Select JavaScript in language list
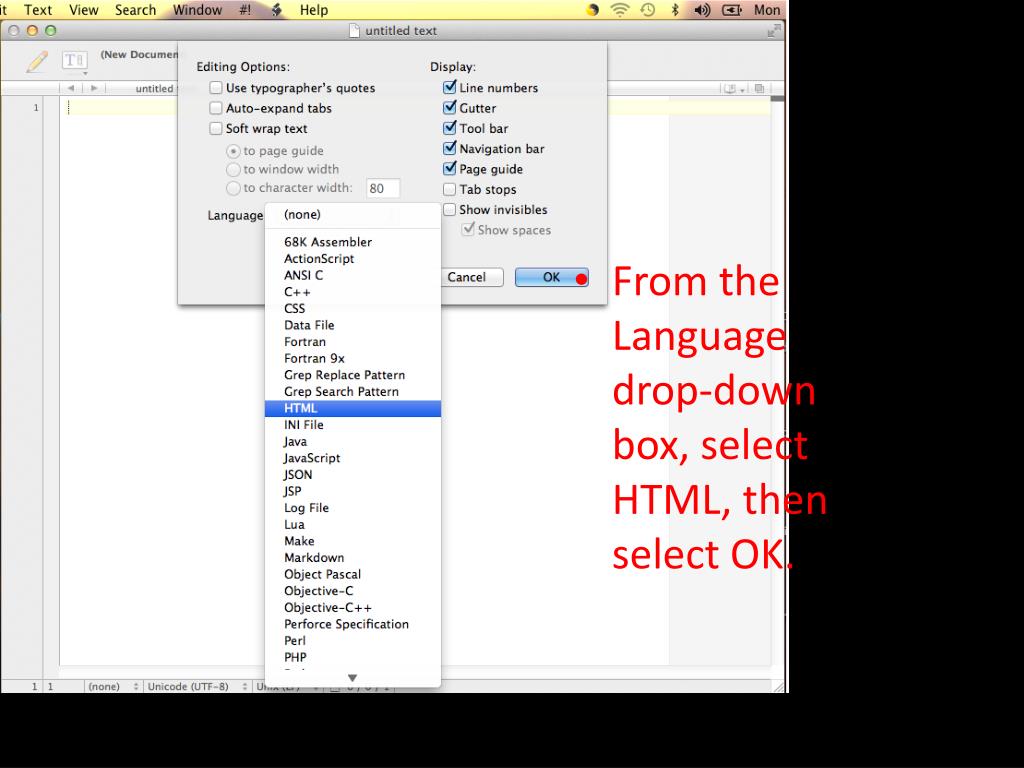1024x768 pixels. [353, 458]
